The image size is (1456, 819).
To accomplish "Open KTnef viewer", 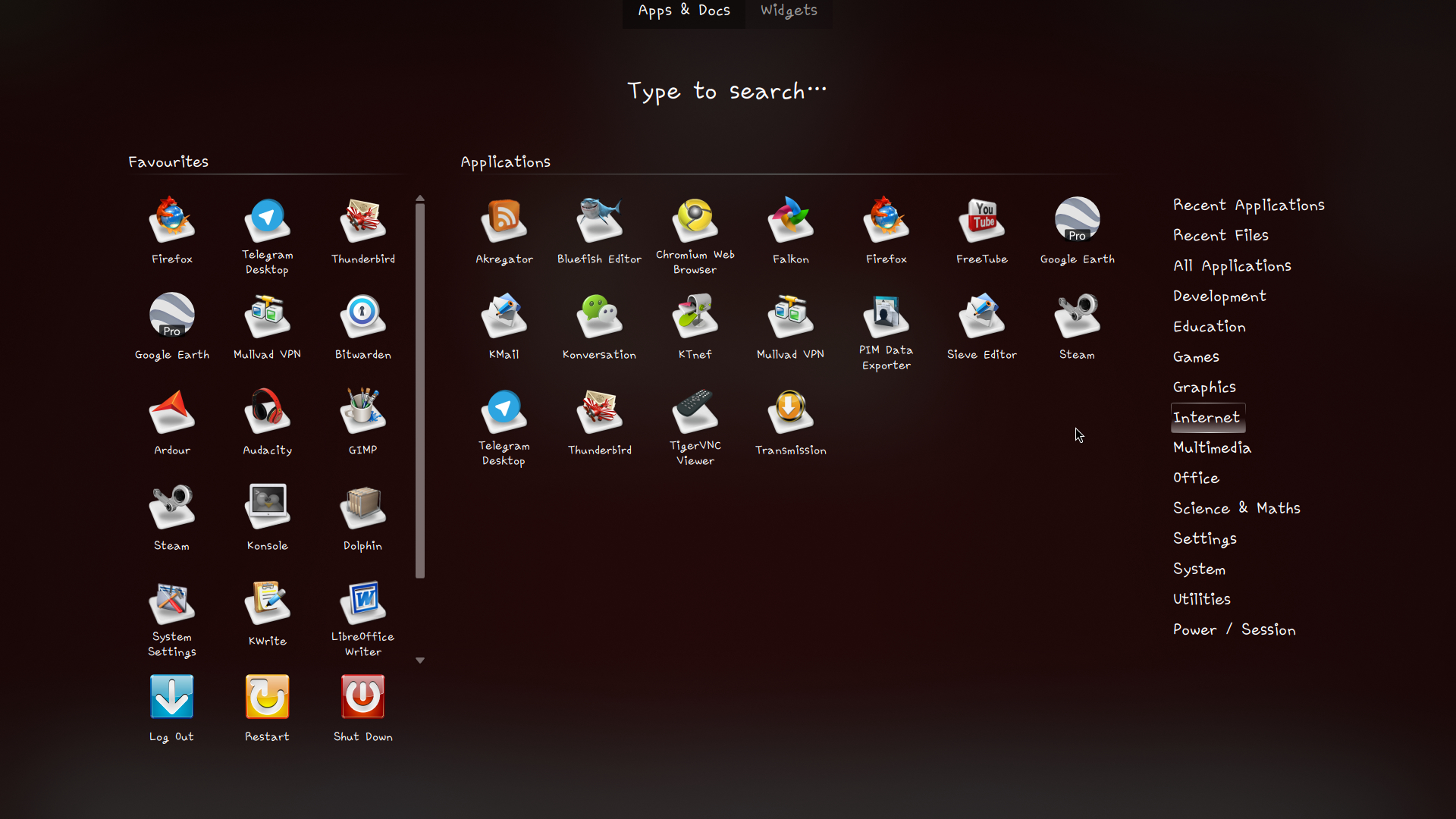I will (695, 327).
